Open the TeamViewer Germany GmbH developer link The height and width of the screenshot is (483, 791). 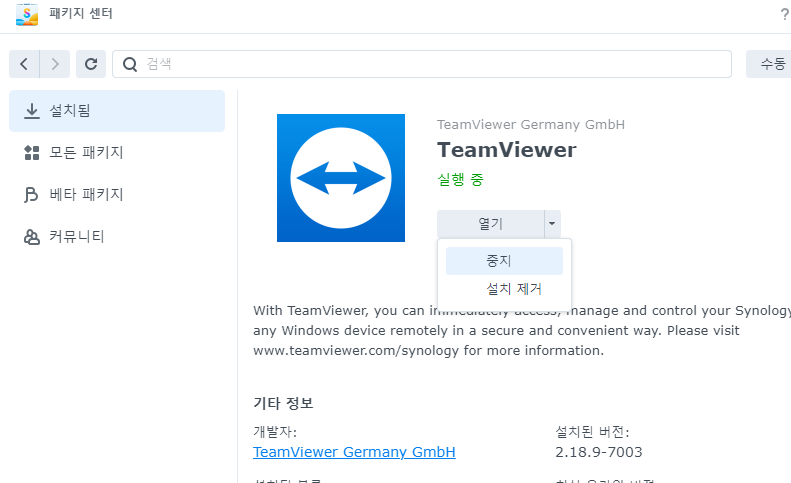click(354, 452)
